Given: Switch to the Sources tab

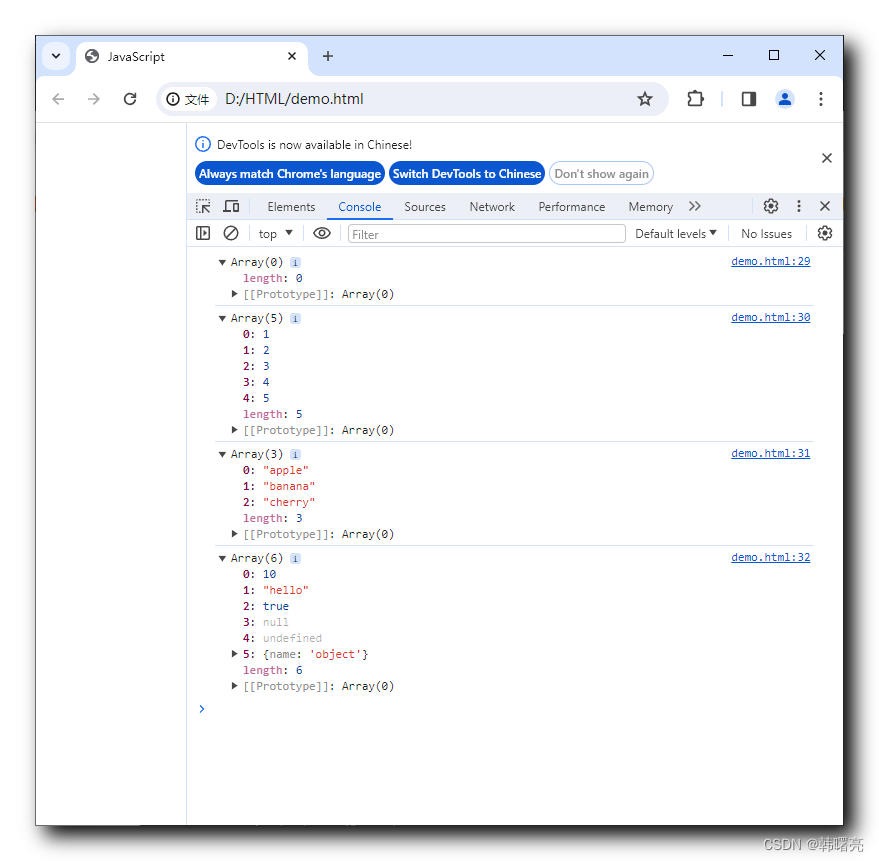Looking at the screenshot, I should click(x=425, y=207).
